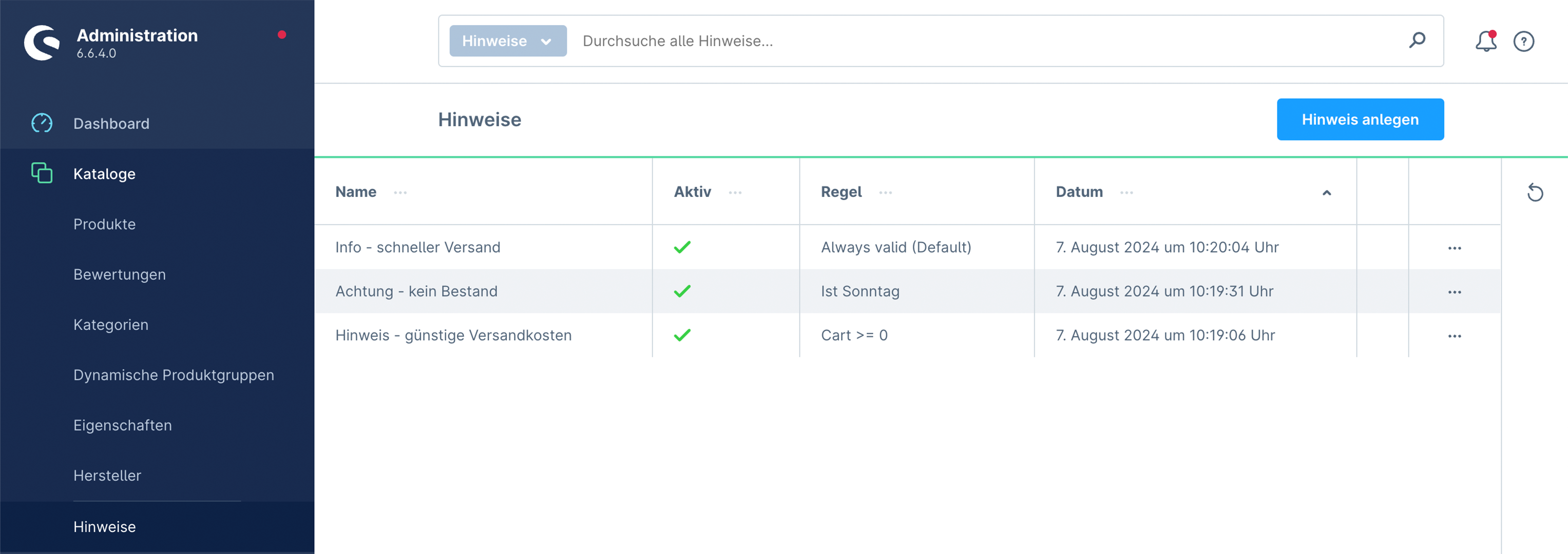Open the entry Info - schneller Versand
This screenshot has height=554, width=1568.
click(417, 247)
